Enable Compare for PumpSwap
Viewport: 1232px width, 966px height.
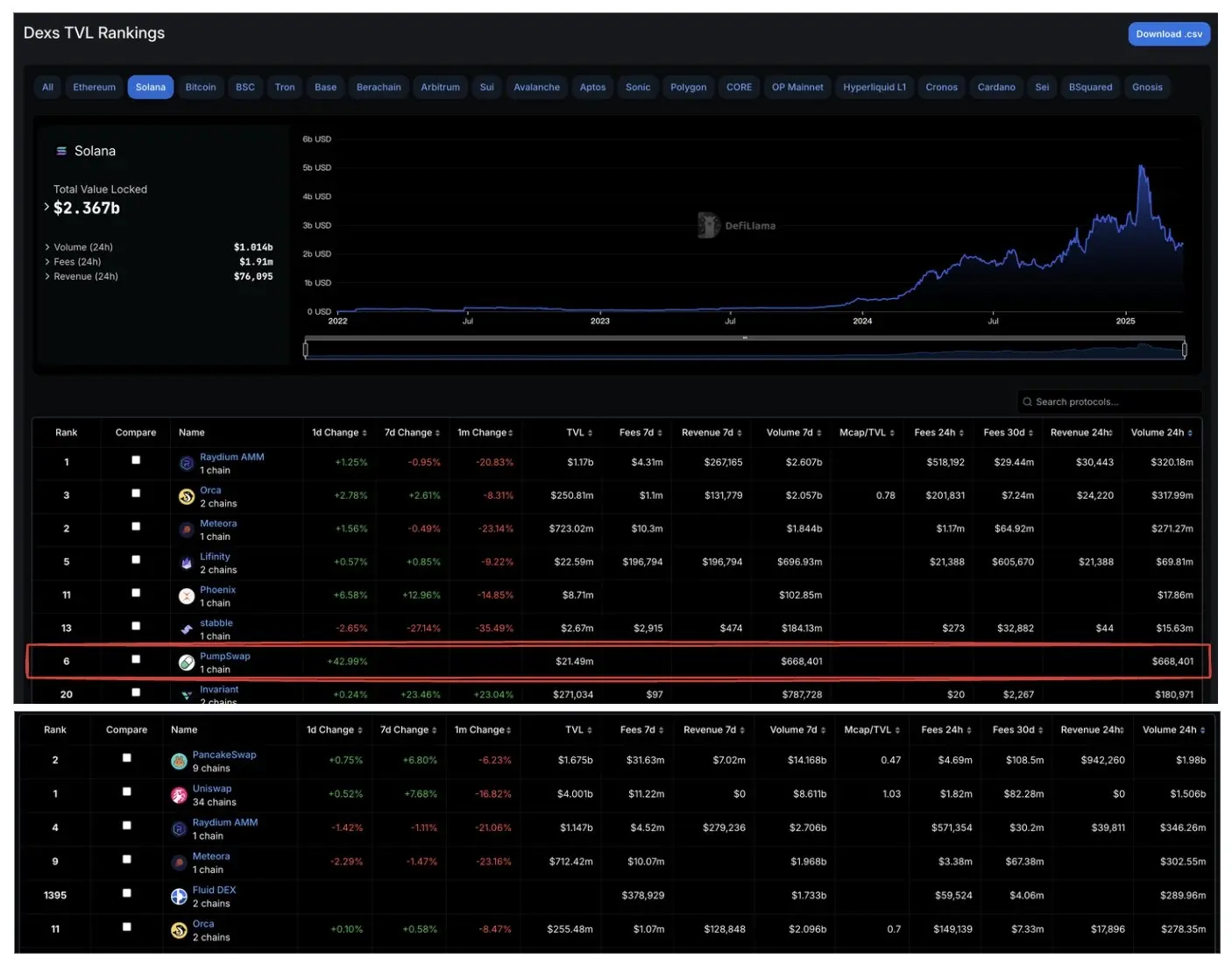136,660
